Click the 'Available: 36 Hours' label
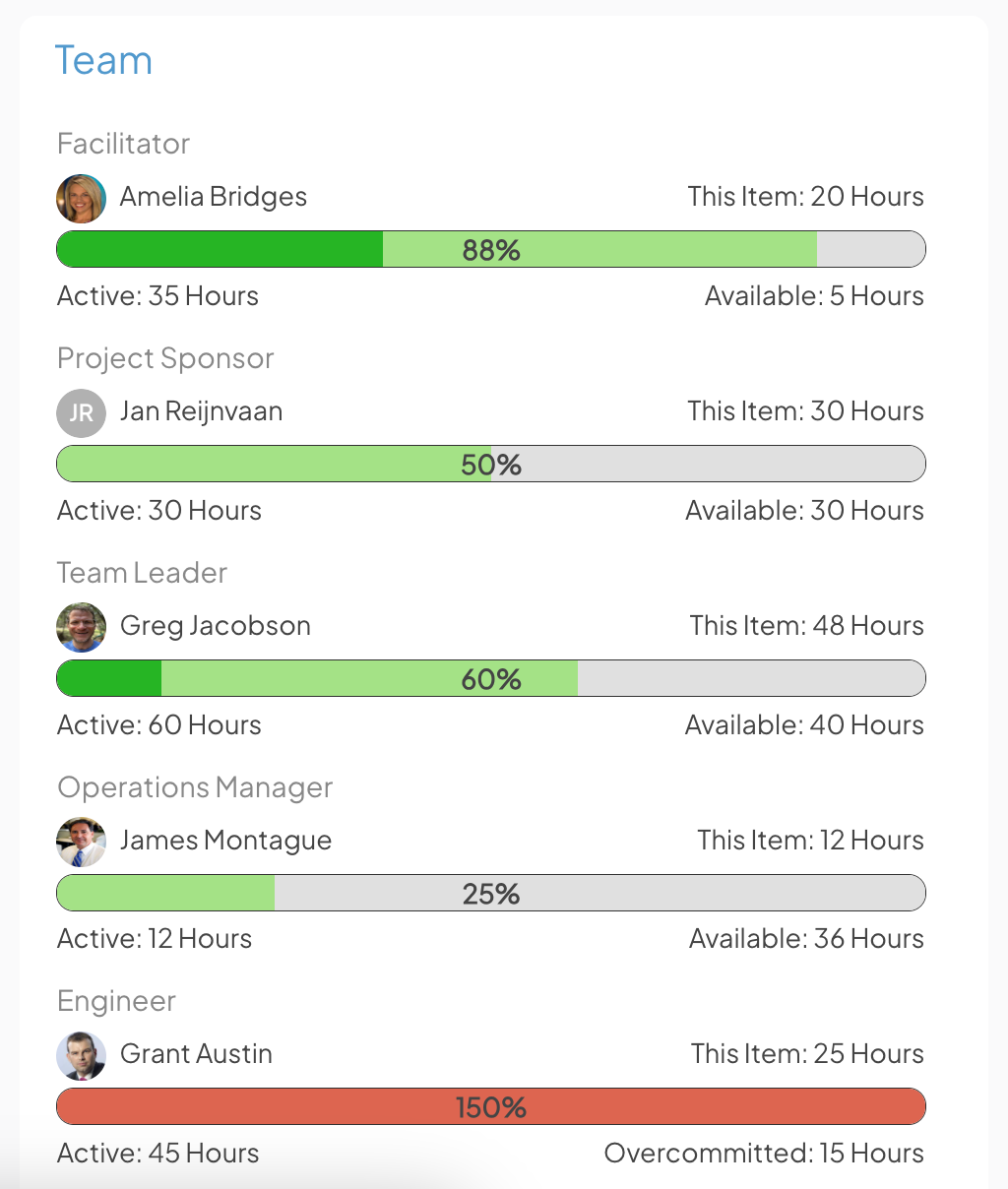Screen dimensions: 1008x1189 806,939
